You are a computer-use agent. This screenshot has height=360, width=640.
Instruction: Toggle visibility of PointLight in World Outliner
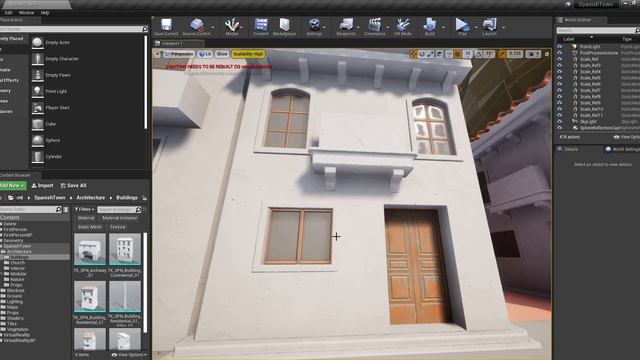pos(560,47)
